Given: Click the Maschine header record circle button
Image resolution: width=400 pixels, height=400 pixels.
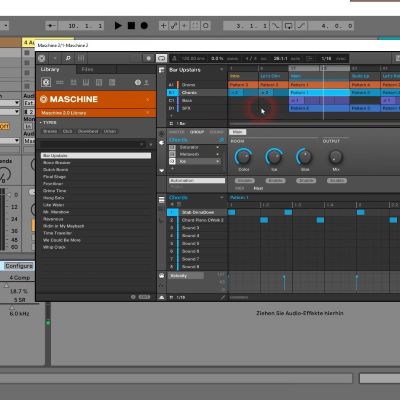Looking at the screenshot, I should click(149, 59).
